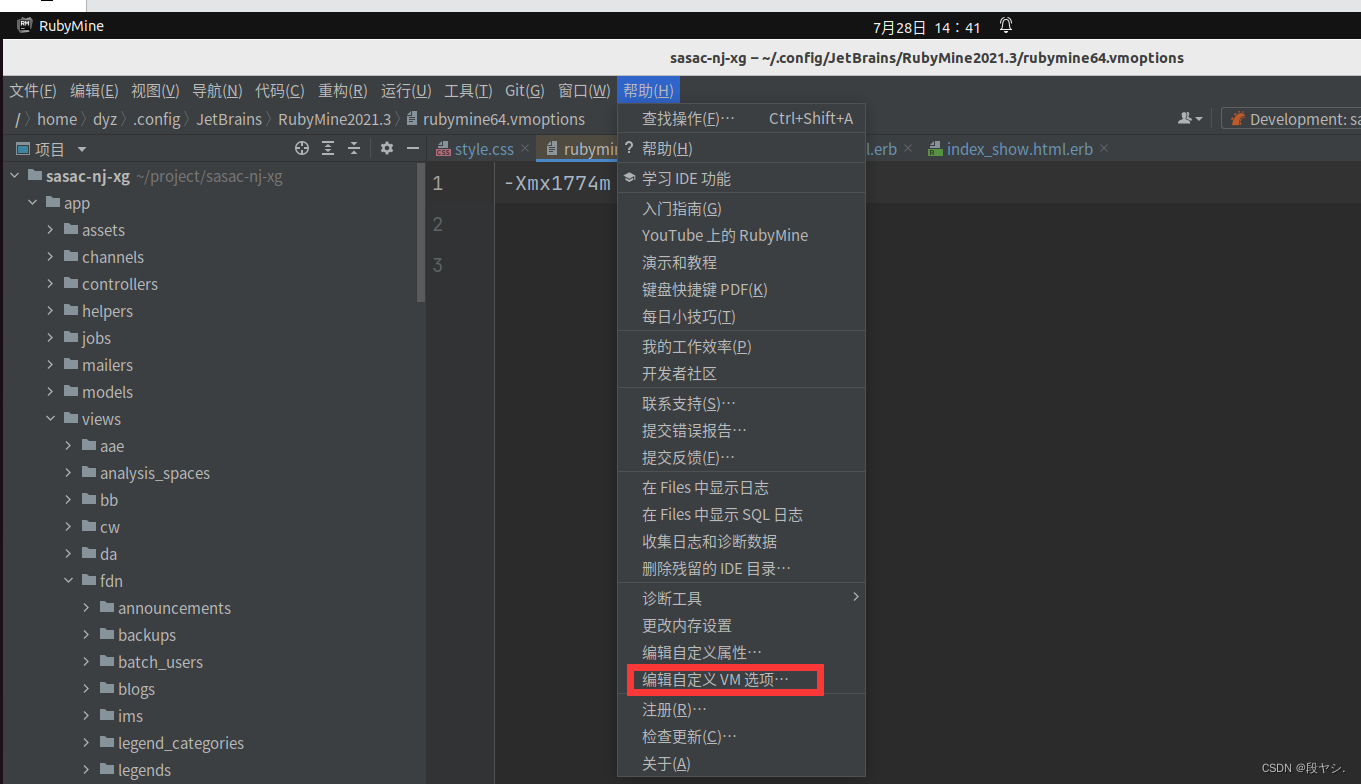Open the Git menu
Image resolution: width=1361 pixels, height=784 pixels.
[524, 89]
